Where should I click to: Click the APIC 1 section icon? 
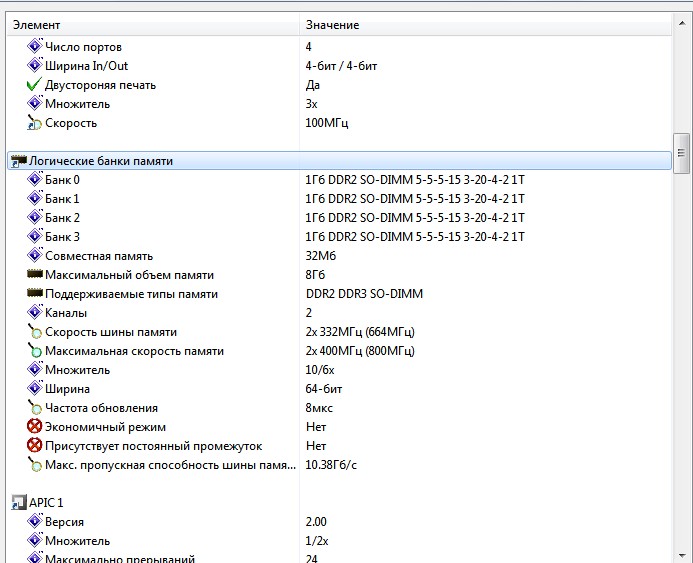tap(18, 502)
